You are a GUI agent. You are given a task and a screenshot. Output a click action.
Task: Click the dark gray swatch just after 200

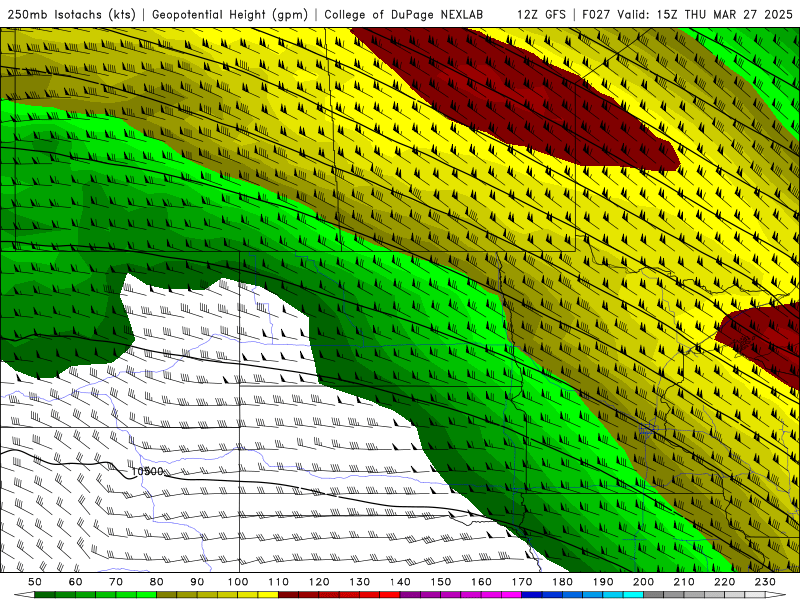pos(654,595)
